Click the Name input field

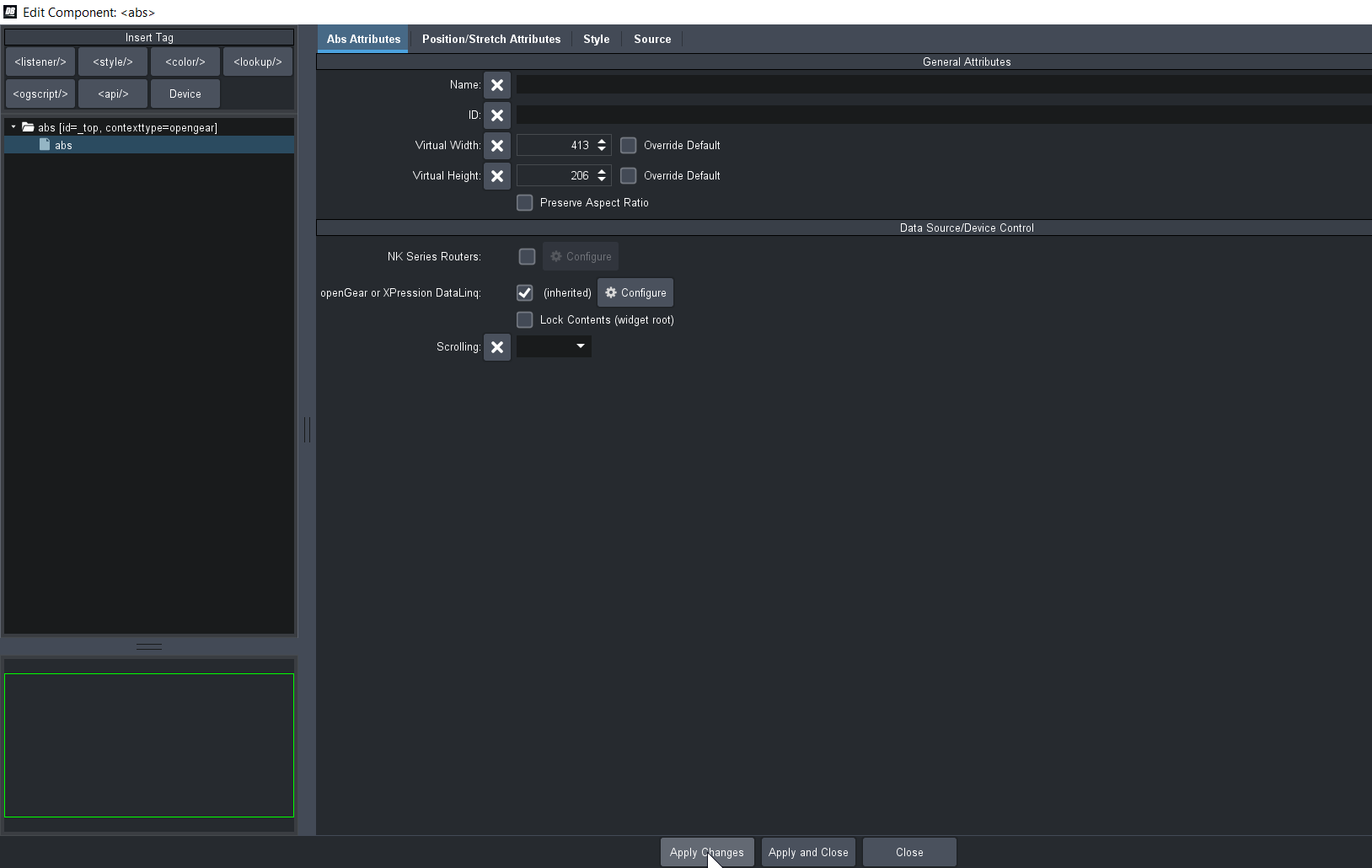coord(944,85)
